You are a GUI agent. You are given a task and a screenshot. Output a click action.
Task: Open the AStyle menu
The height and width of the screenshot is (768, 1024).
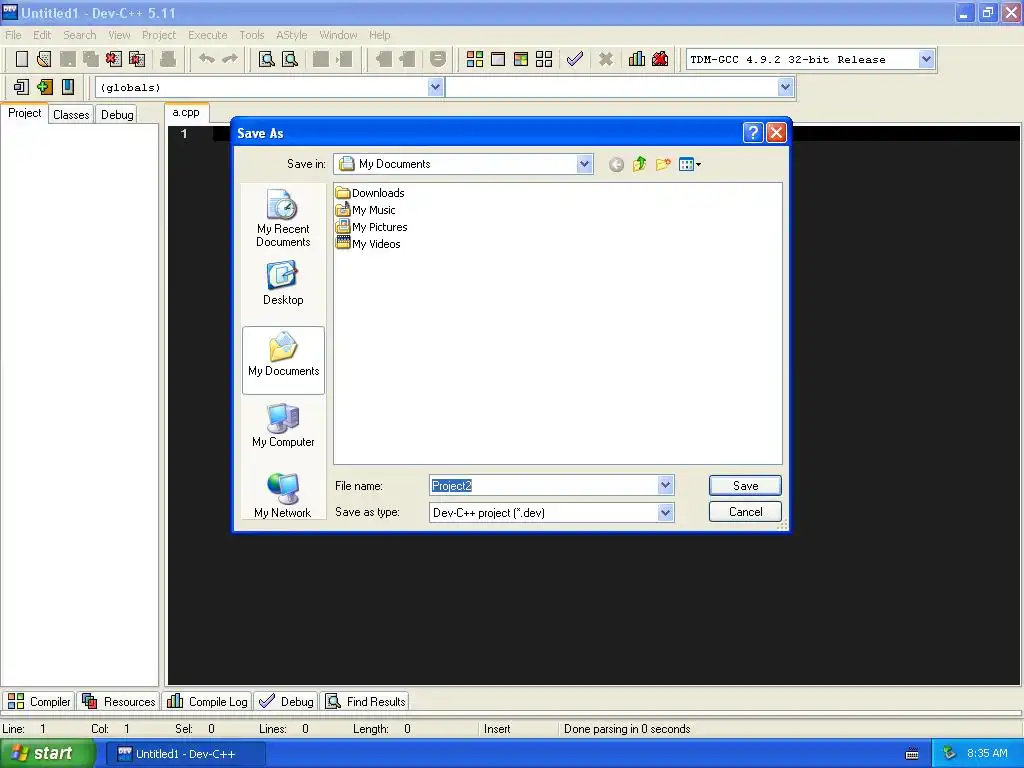(291, 35)
